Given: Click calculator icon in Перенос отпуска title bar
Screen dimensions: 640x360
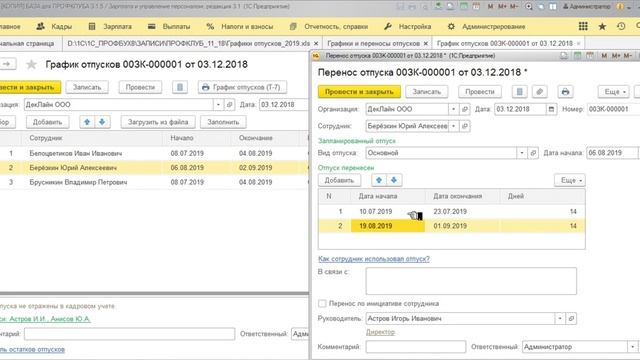Looking at the screenshot, I should [577, 56].
